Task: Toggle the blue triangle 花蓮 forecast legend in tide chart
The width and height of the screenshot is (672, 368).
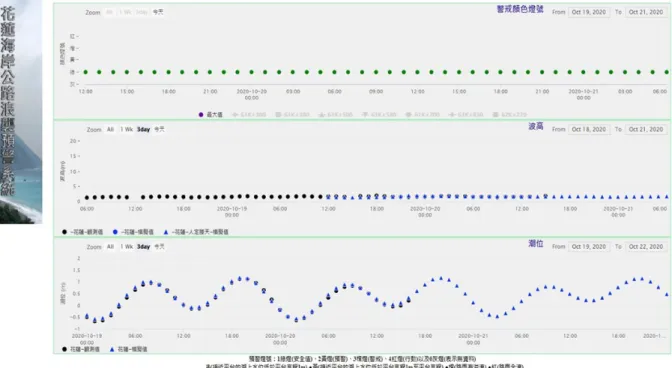Action: [x=128, y=350]
